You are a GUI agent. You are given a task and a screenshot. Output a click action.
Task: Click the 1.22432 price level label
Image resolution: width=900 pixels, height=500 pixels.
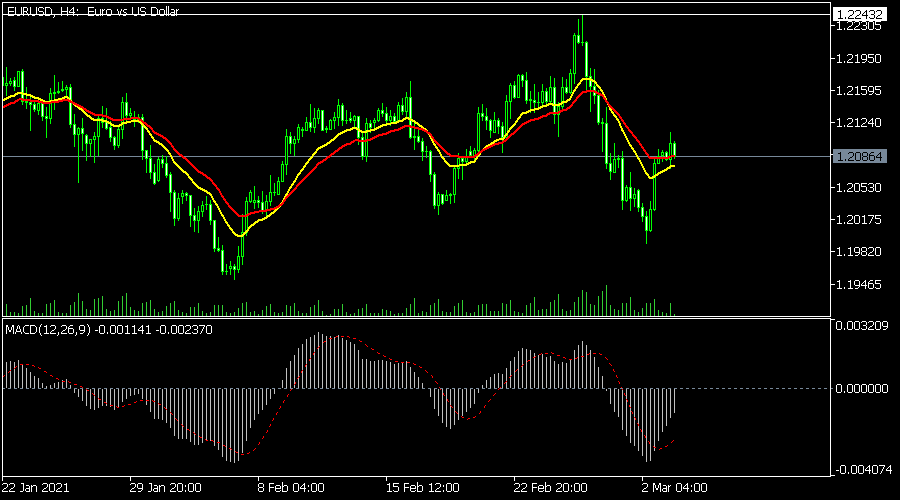pyautogui.click(x=859, y=14)
